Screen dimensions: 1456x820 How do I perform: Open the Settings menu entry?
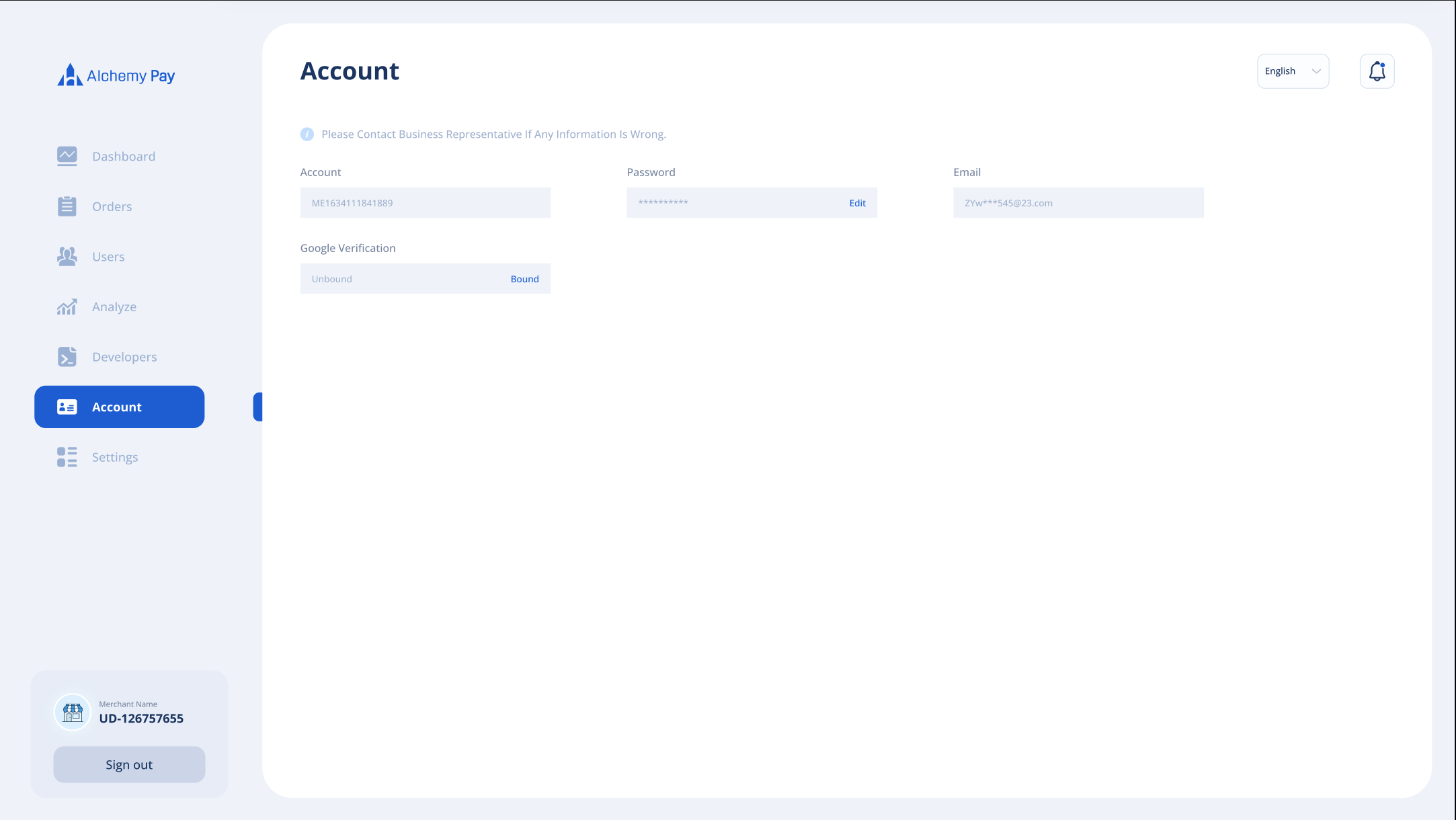tap(115, 457)
